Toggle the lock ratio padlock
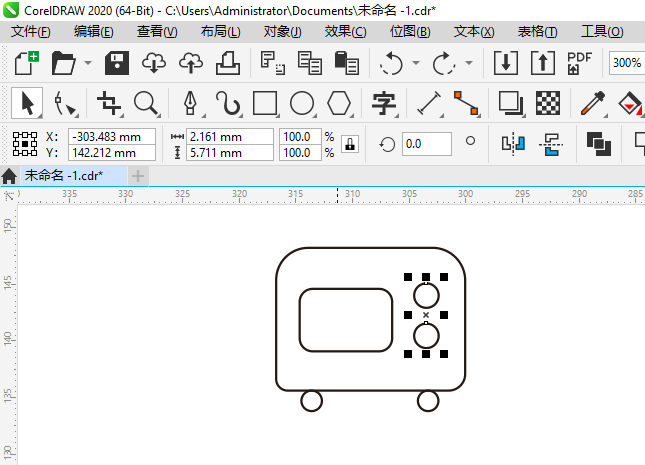This screenshot has width=645, height=465. [350, 144]
